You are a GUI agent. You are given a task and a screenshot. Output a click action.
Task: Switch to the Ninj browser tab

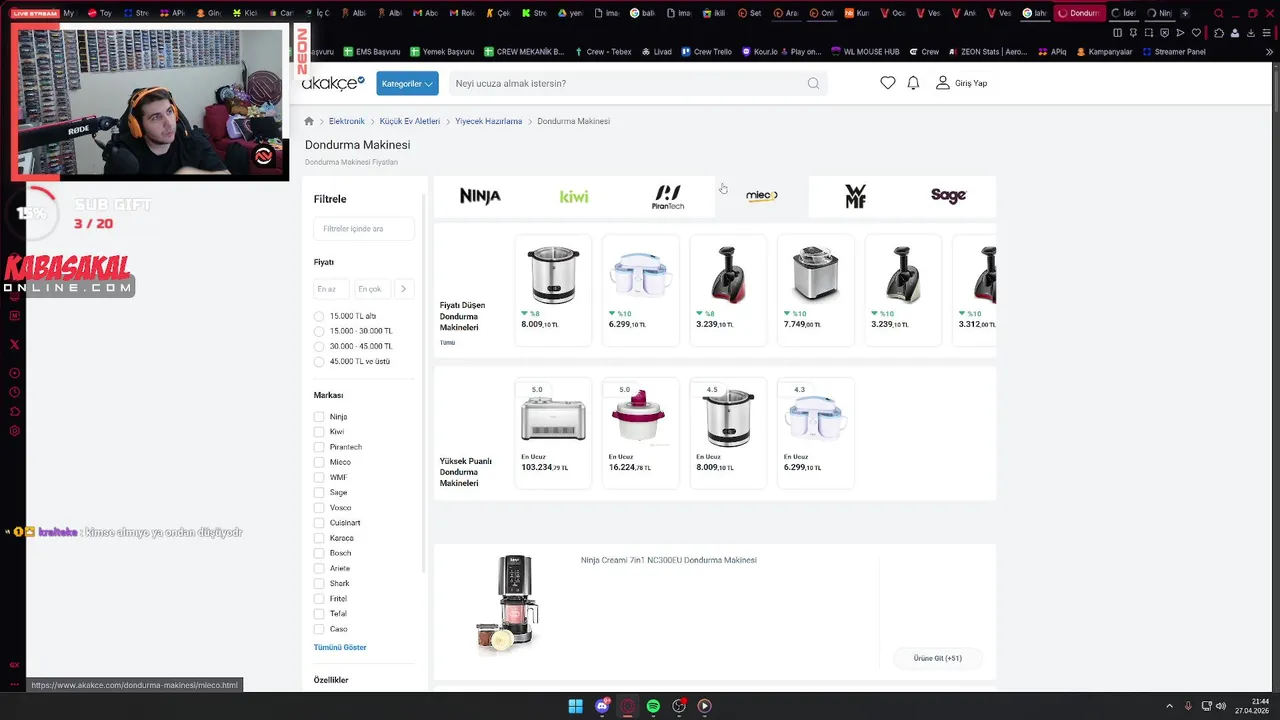point(1159,13)
